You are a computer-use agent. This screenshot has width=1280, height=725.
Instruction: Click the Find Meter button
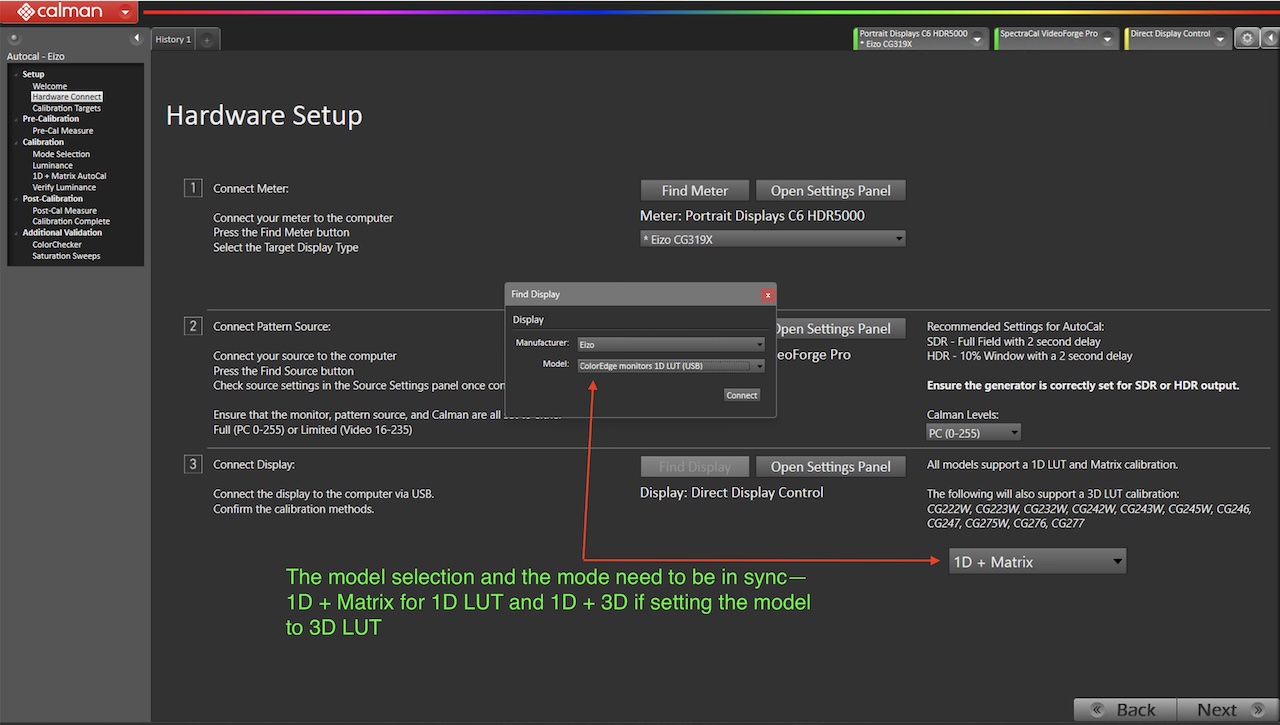pyautogui.click(x=695, y=191)
